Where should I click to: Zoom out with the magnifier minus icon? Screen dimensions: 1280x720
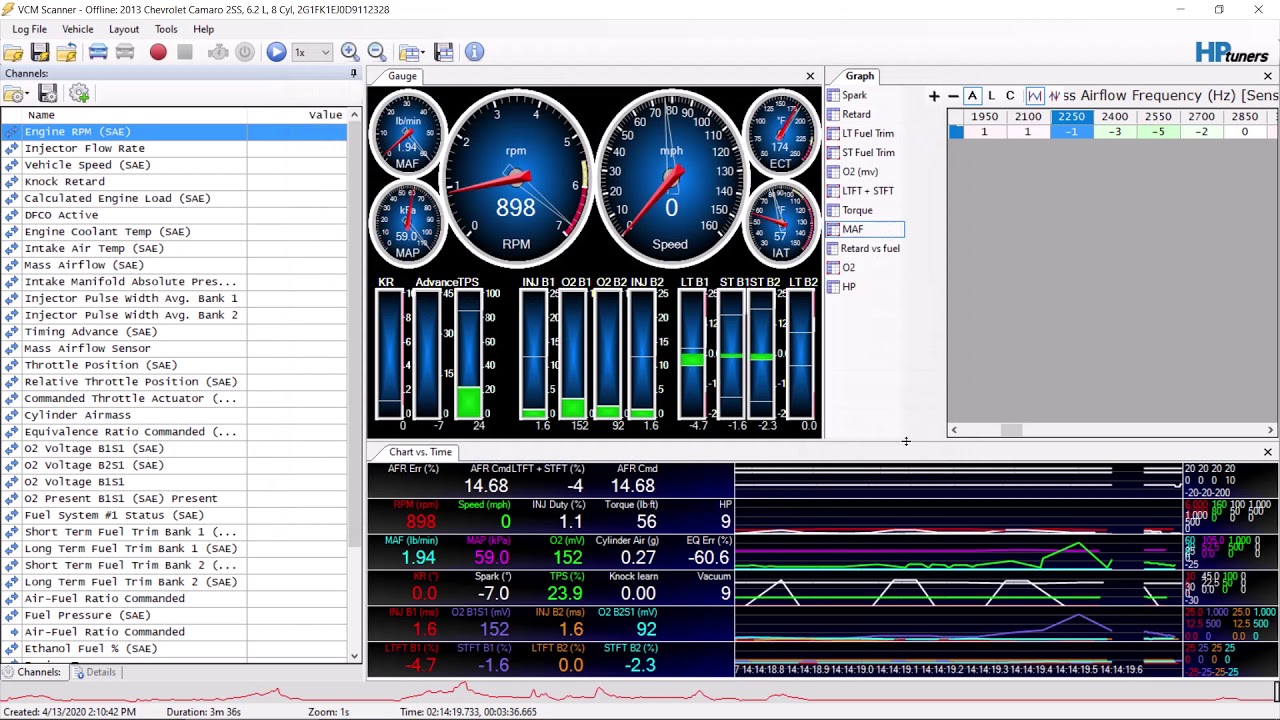click(377, 52)
